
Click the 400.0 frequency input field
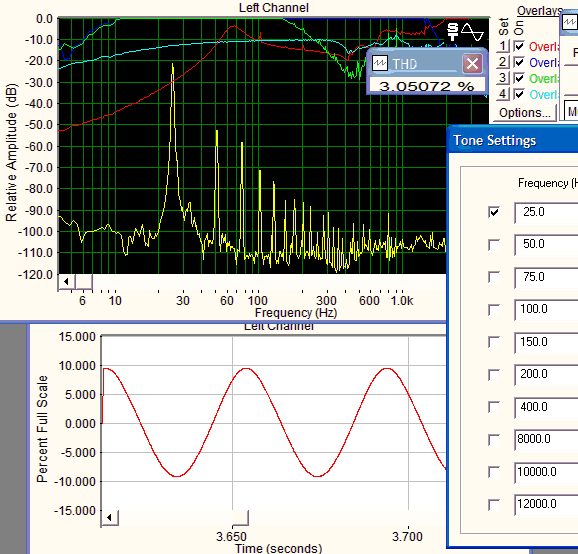pyautogui.click(x=546, y=407)
